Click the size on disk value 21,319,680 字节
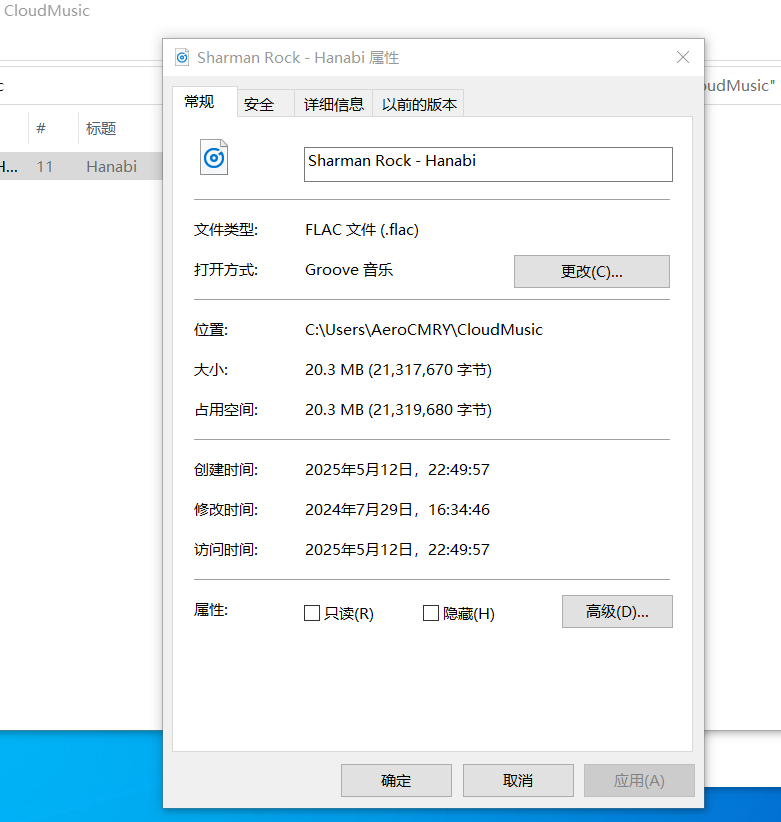 tap(398, 409)
